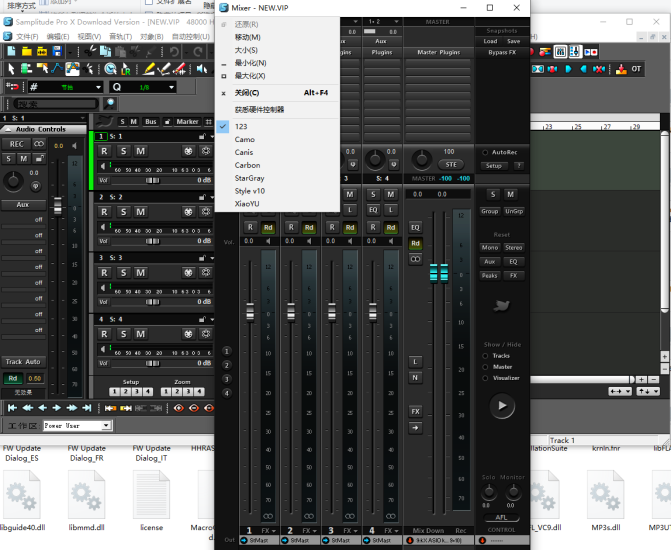Viewport: 671px width, 550px height.
Task: Click the search input field
Action: (x=56, y=104)
